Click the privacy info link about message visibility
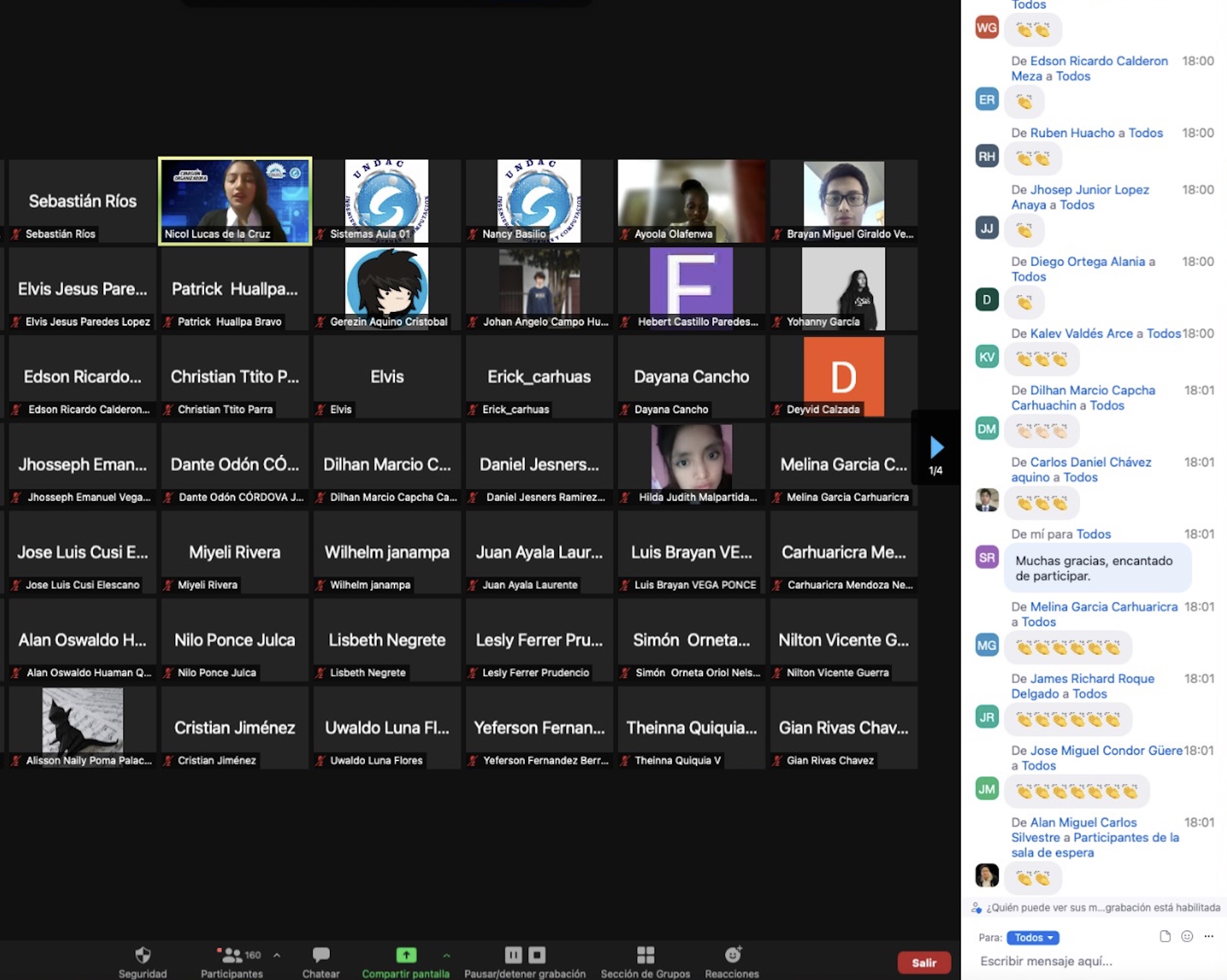This screenshot has width=1227, height=980. [x=1103, y=907]
